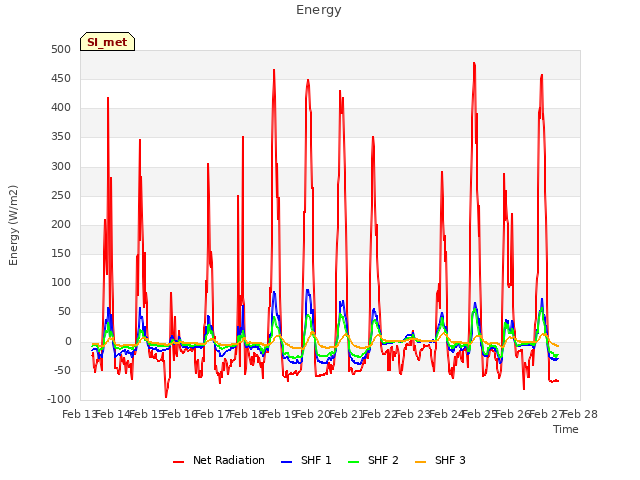Viewport: 640px width, 480px height.
Task: Click the Net Radiation peak after Feb 19
Action: 308,80
